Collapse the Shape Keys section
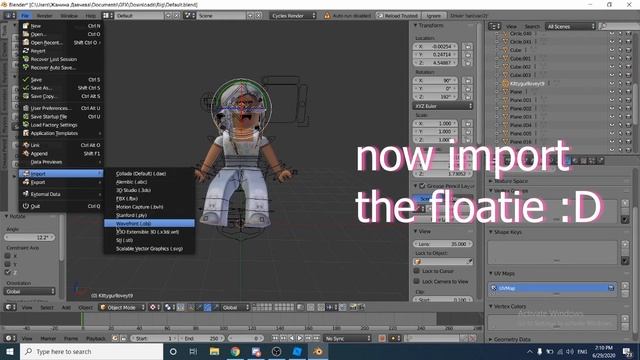640x360 pixels. click(x=491, y=232)
